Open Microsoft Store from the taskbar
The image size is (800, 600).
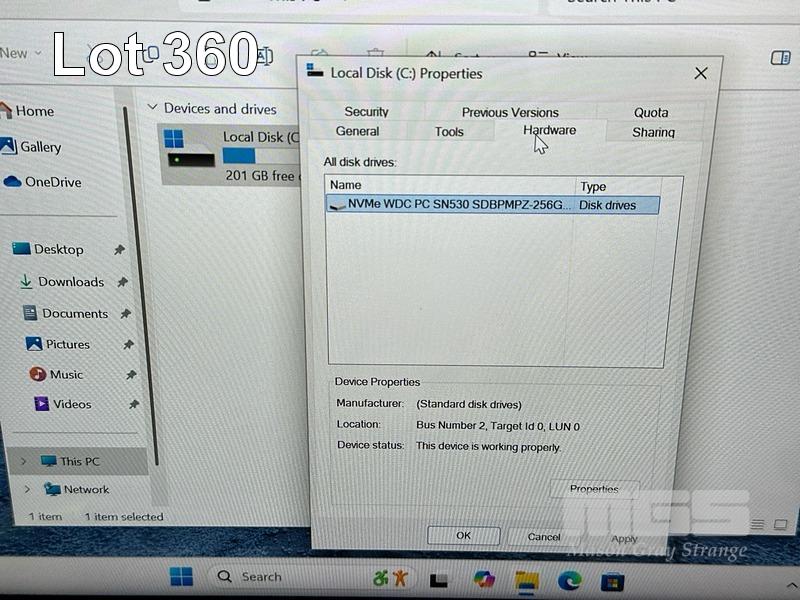pyautogui.click(x=612, y=579)
